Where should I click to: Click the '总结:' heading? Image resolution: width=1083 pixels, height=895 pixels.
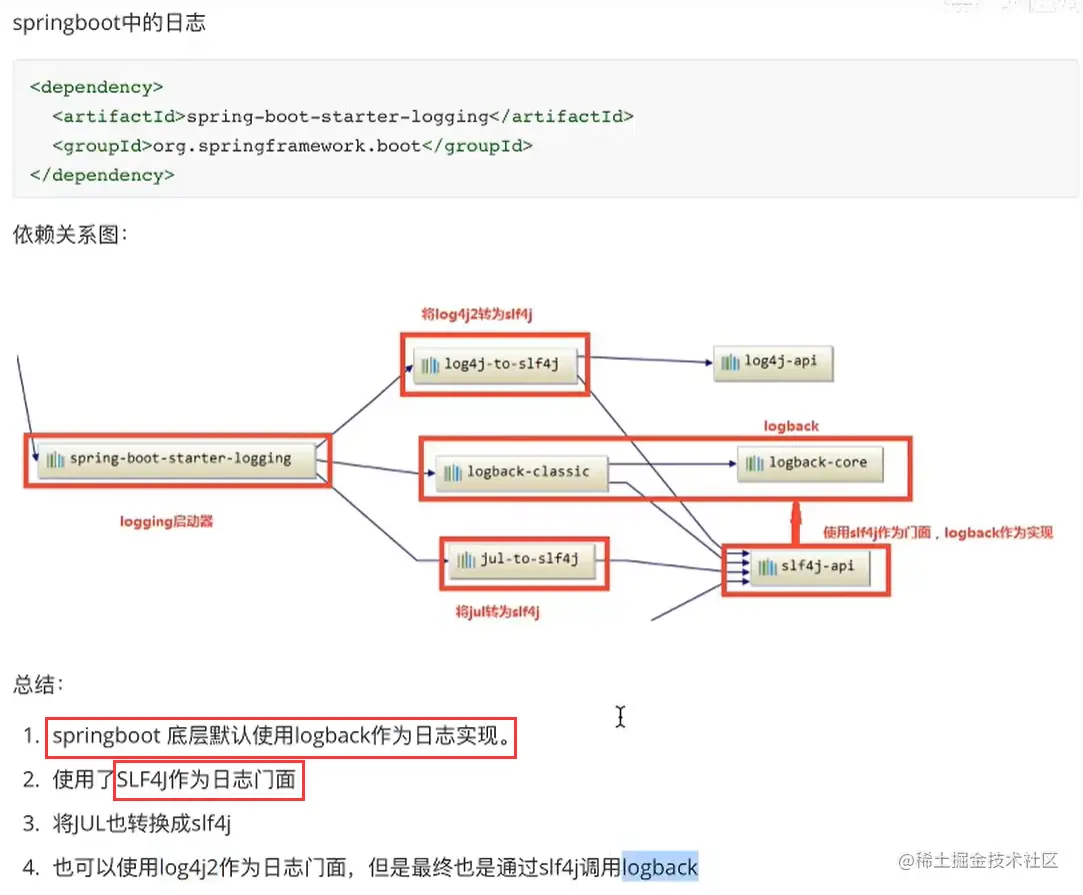pyautogui.click(x=38, y=684)
